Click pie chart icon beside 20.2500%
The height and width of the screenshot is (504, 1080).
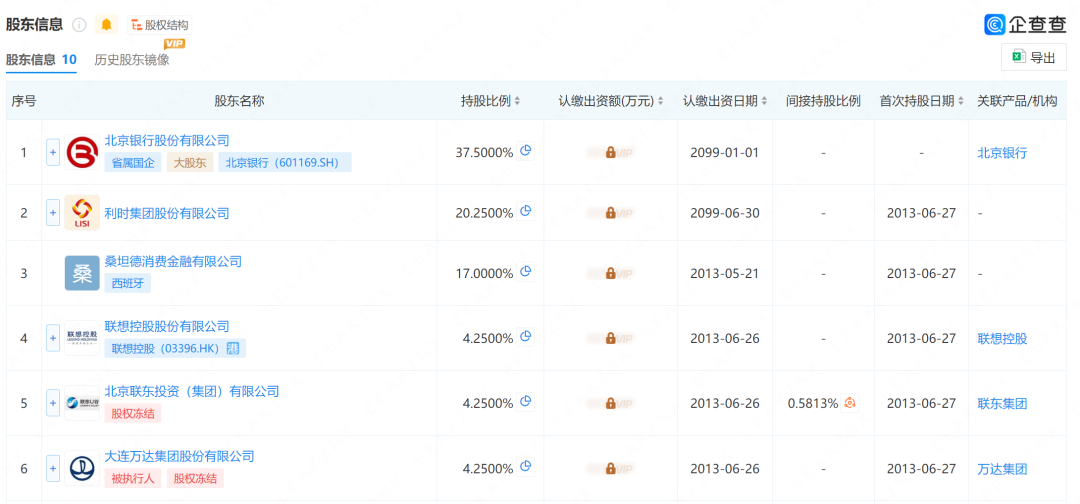[526, 211]
